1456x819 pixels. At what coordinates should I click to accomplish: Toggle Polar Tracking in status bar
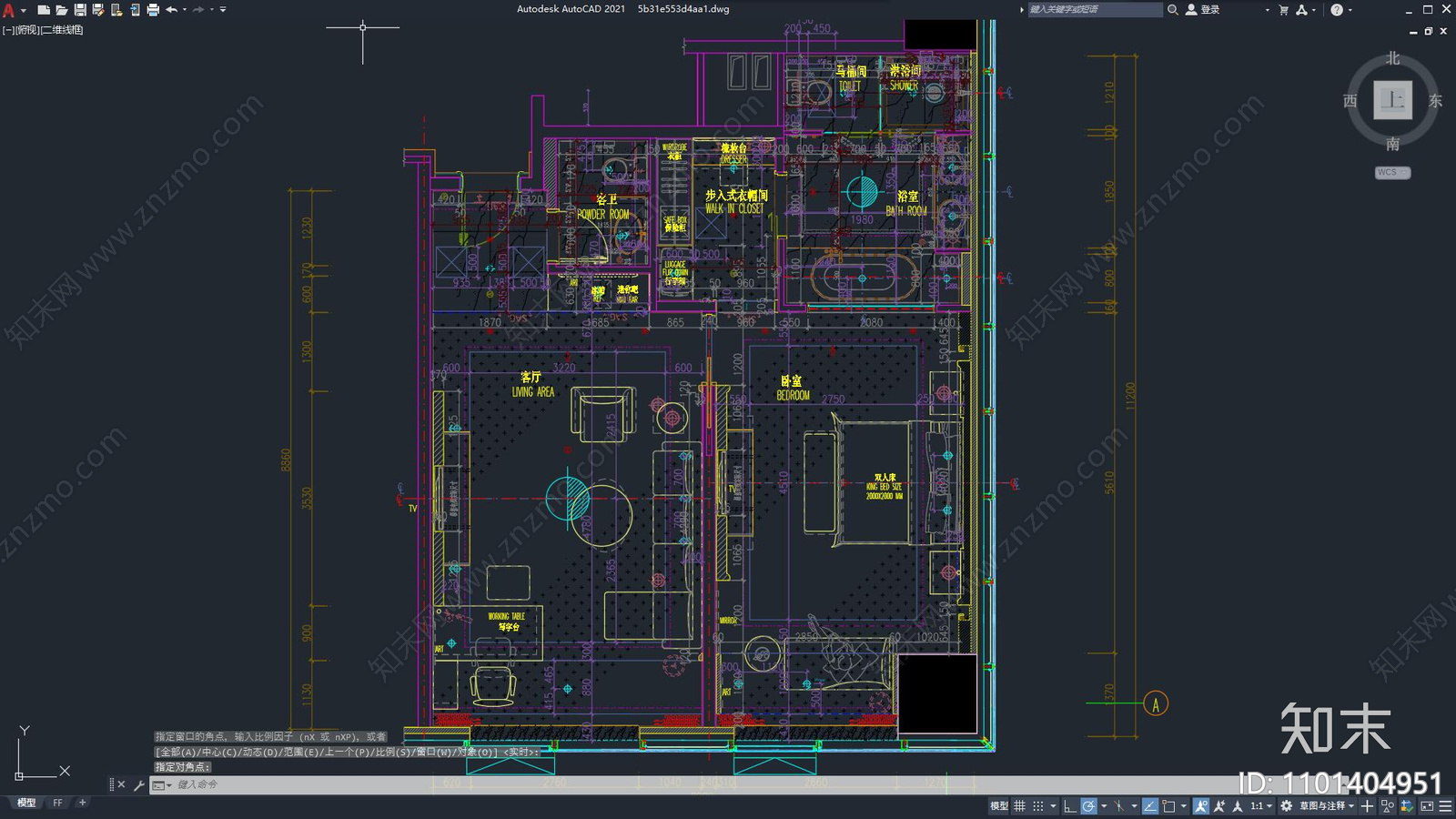point(1088,805)
